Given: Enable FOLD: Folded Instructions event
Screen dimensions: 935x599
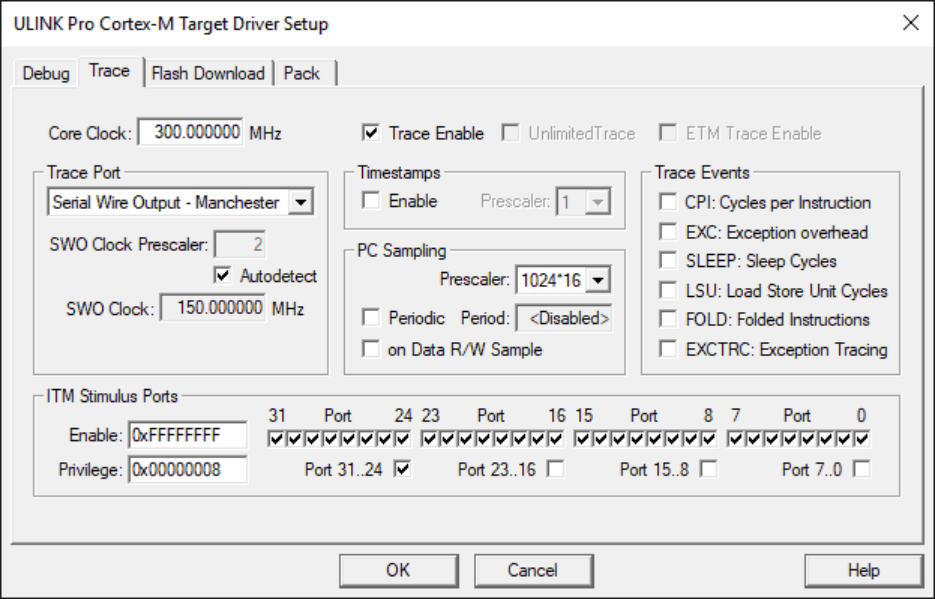Looking at the screenshot, I should (668, 319).
